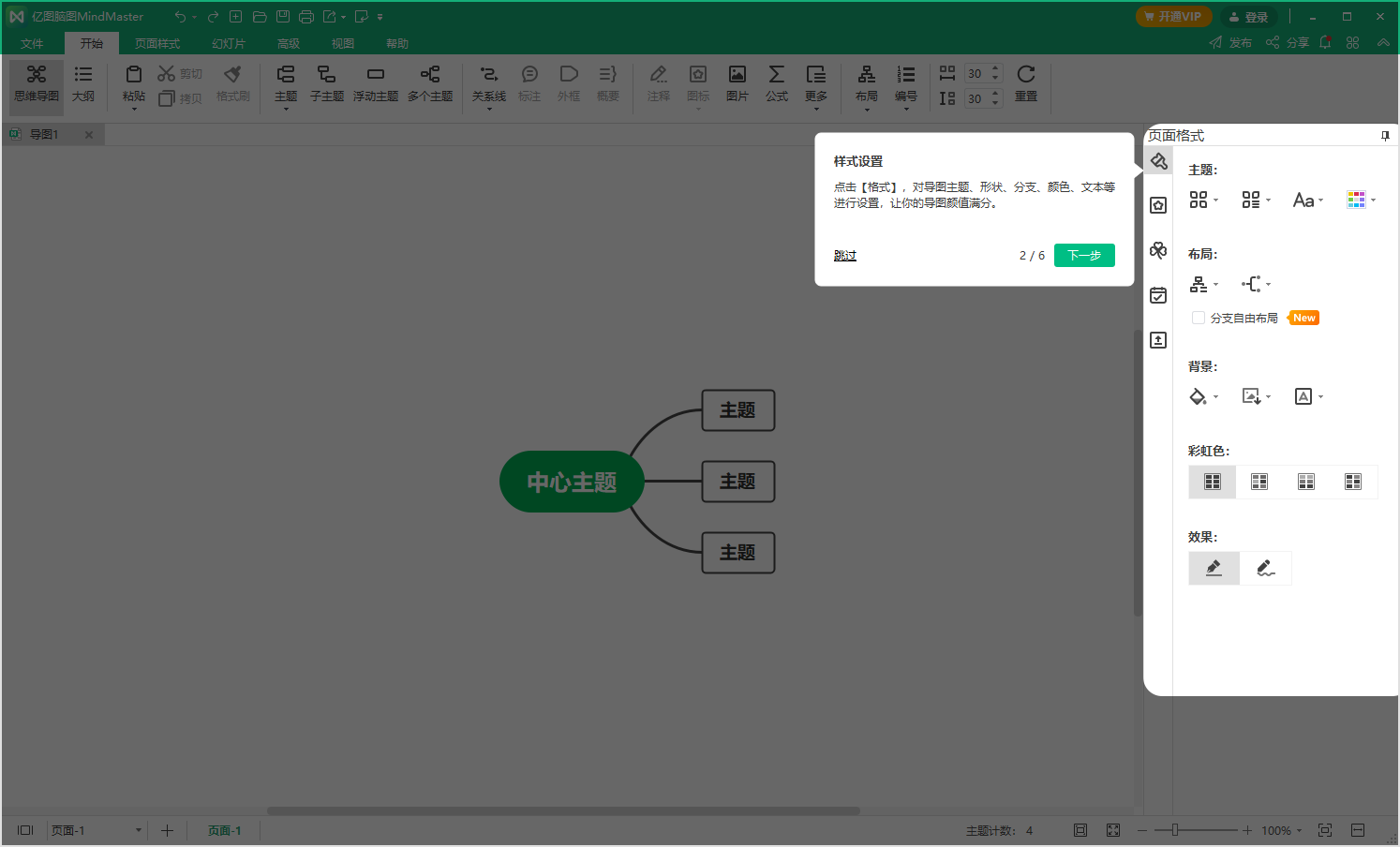Open file using folder icon in title bar
Screen dimensions: 1400x847
pyautogui.click(x=260, y=17)
